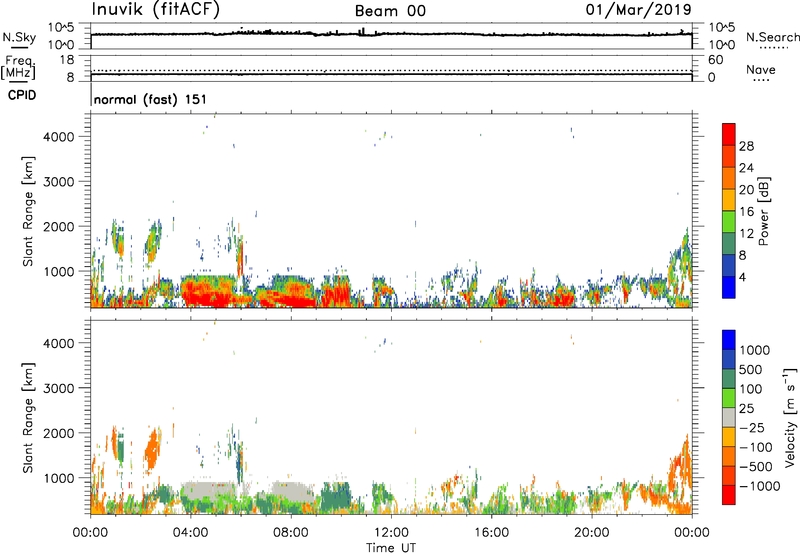This screenshot has width=800, height=554.
Task: Click the '12:00' time axis label
Action: coord(391,533)
